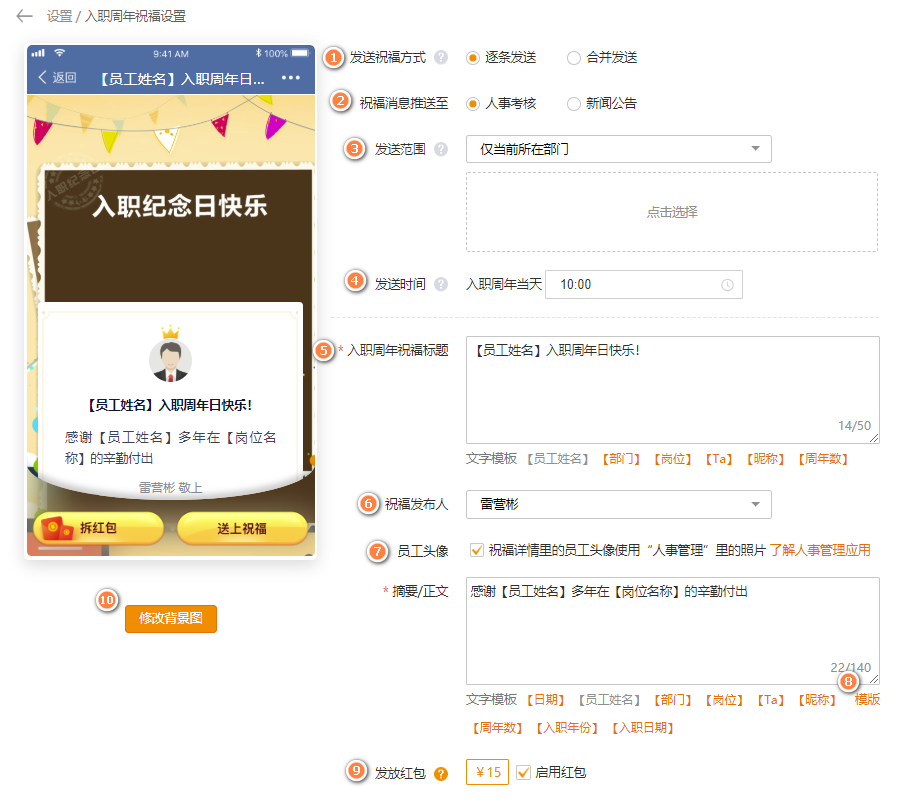Click help icon next to 发送范围
This screenshot has width=900, height=805.
pyautogui.click(x=441, y=149)
